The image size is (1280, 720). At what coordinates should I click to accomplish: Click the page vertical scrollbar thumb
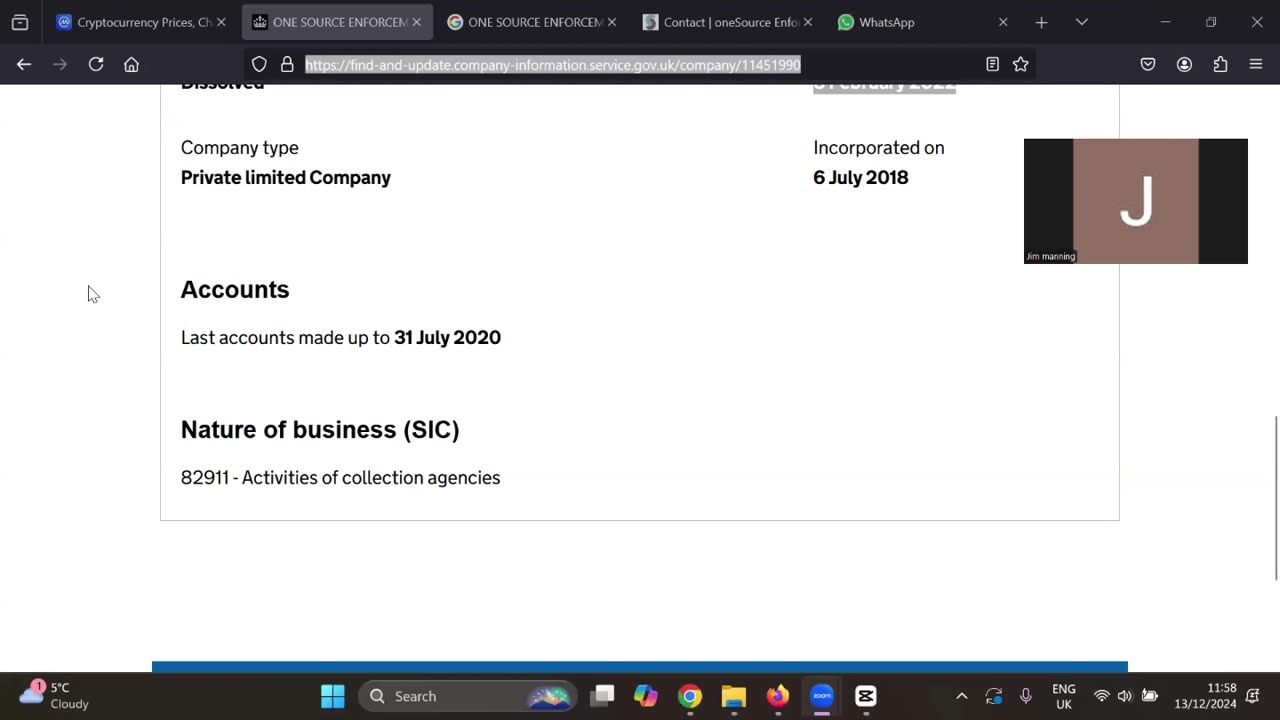pyautogui.click(x=1276, y=497)
